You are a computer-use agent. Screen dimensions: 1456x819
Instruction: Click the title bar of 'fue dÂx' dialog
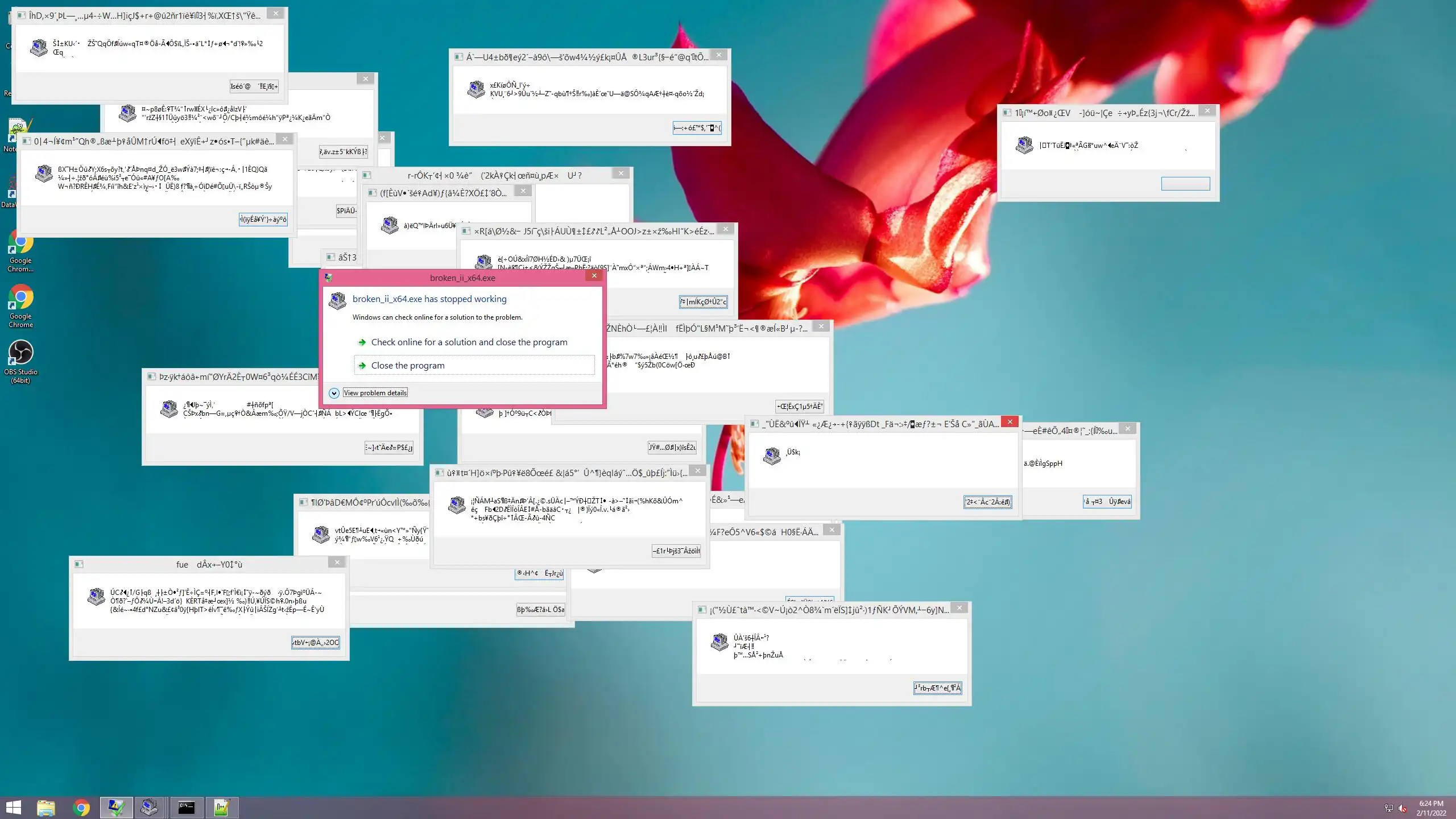tap(209, 564)
